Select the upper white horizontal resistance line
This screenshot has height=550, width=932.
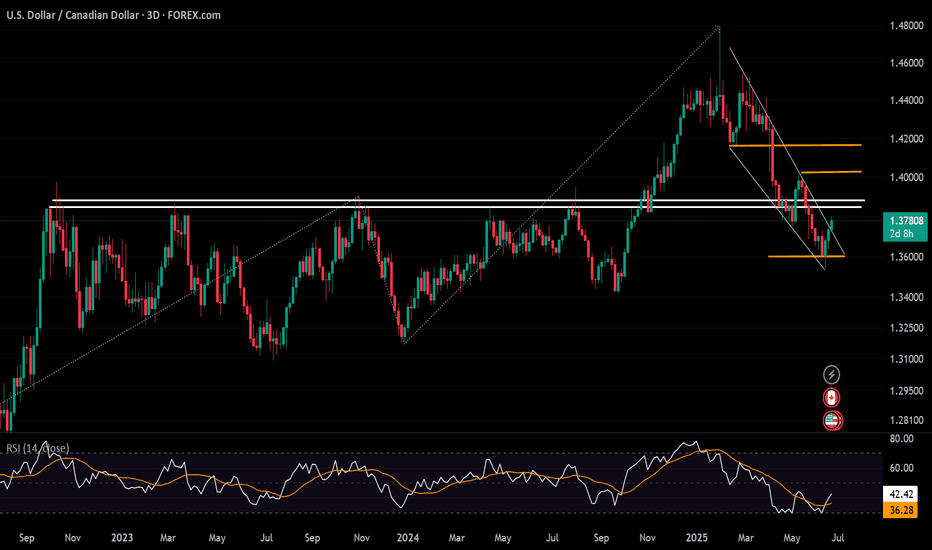(x=458, y=200)
